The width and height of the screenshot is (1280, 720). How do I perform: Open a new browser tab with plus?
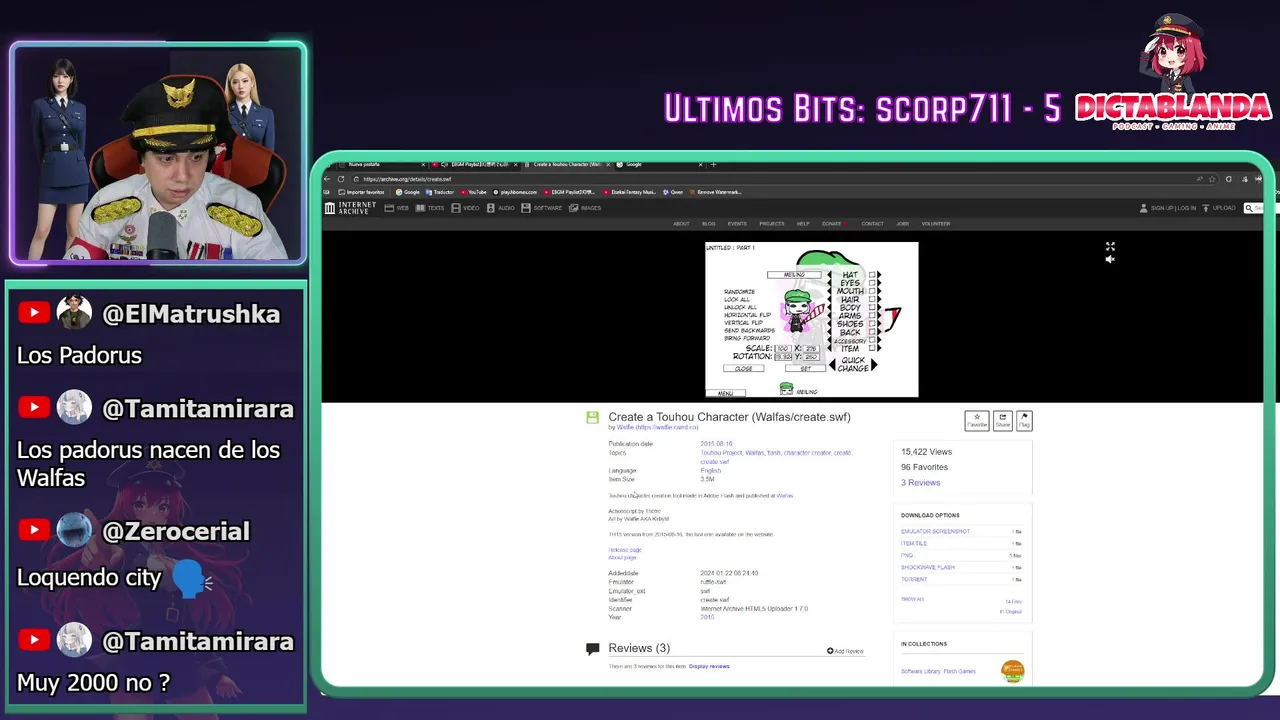coord(713,164)
